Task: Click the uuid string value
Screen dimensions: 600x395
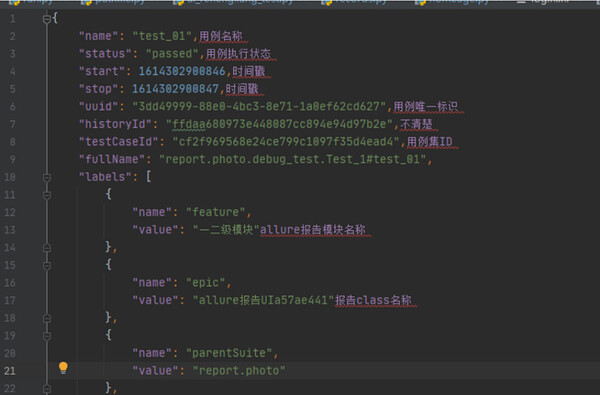Action: tap(259, 107)
